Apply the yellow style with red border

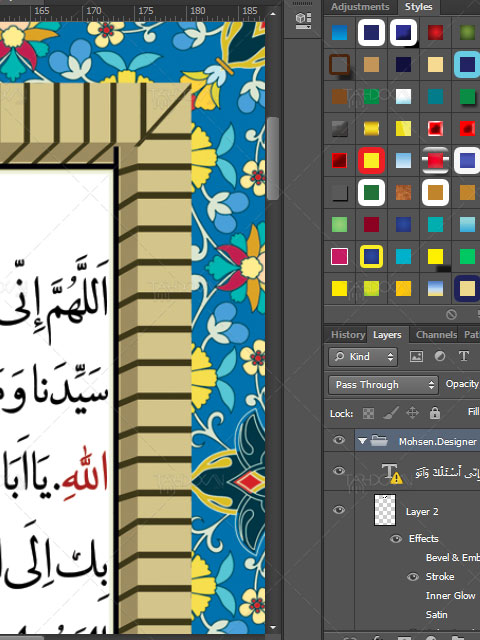[371, 160]
